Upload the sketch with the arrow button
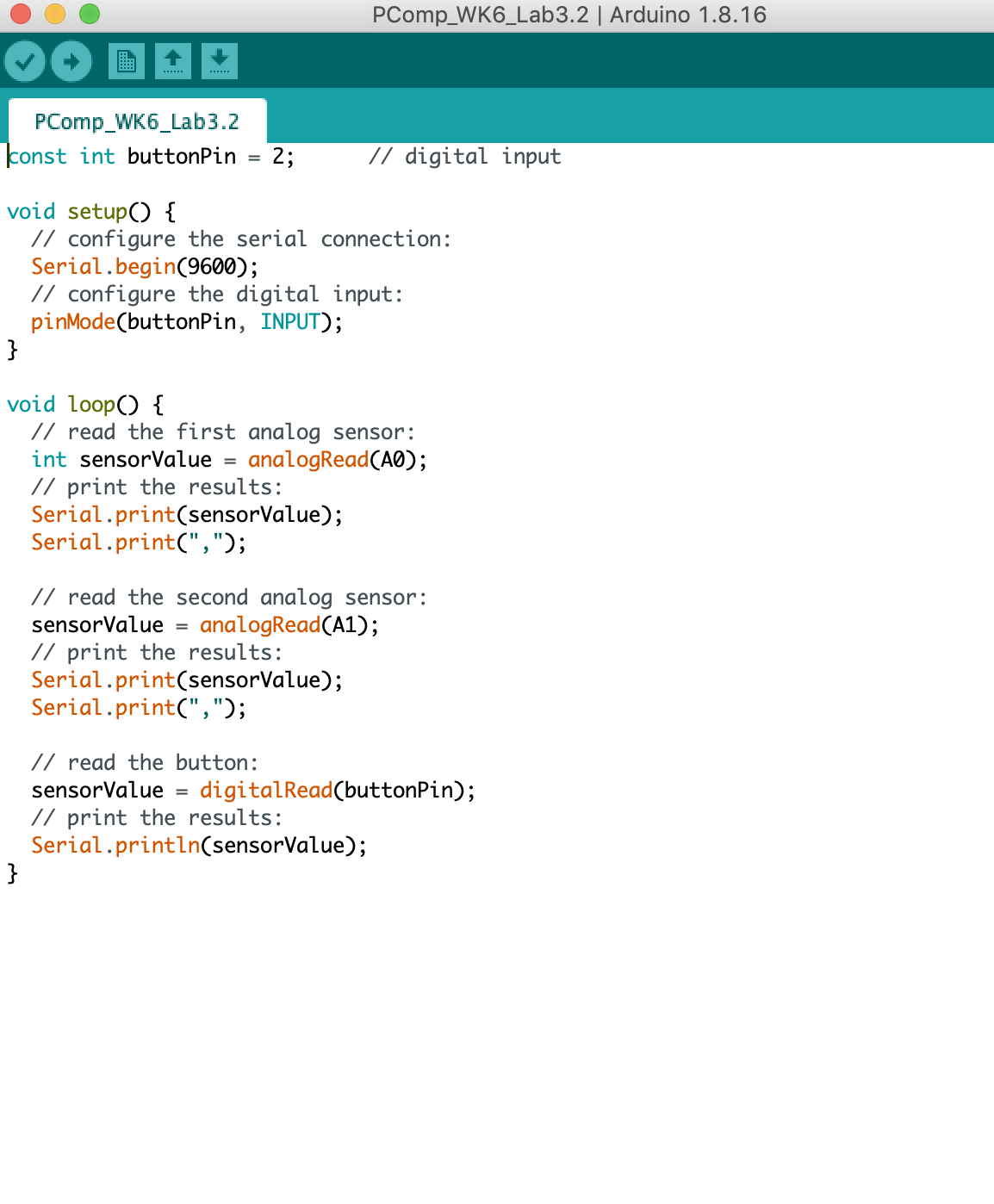 71,61
